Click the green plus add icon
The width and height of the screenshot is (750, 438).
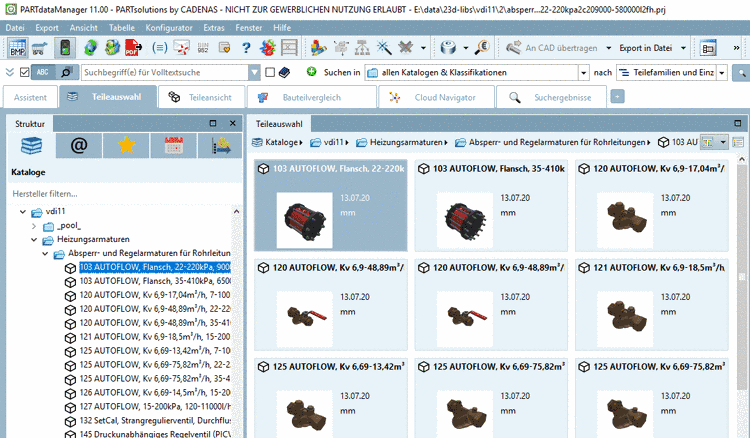(311, 72)
